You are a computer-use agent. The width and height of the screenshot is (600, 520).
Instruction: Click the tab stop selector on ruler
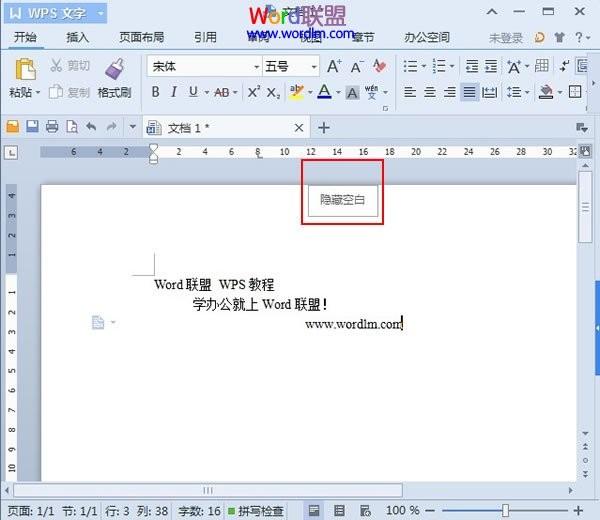[11, 153]
